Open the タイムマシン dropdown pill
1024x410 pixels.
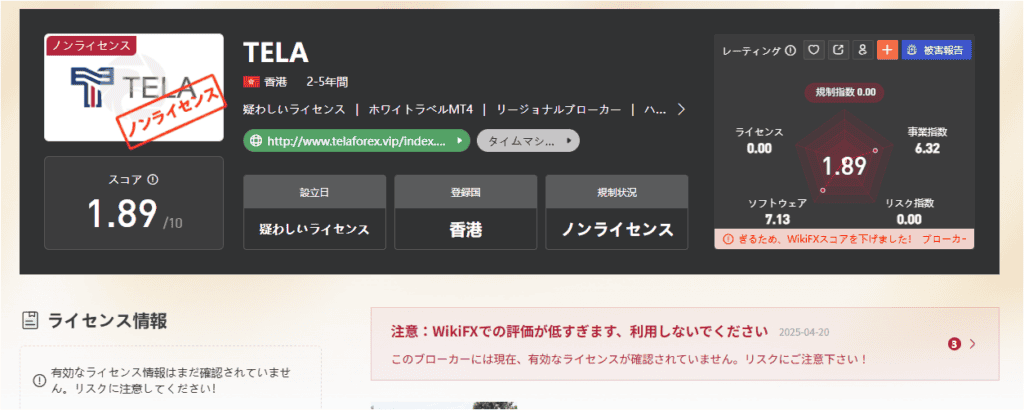(x=528, y=142)
